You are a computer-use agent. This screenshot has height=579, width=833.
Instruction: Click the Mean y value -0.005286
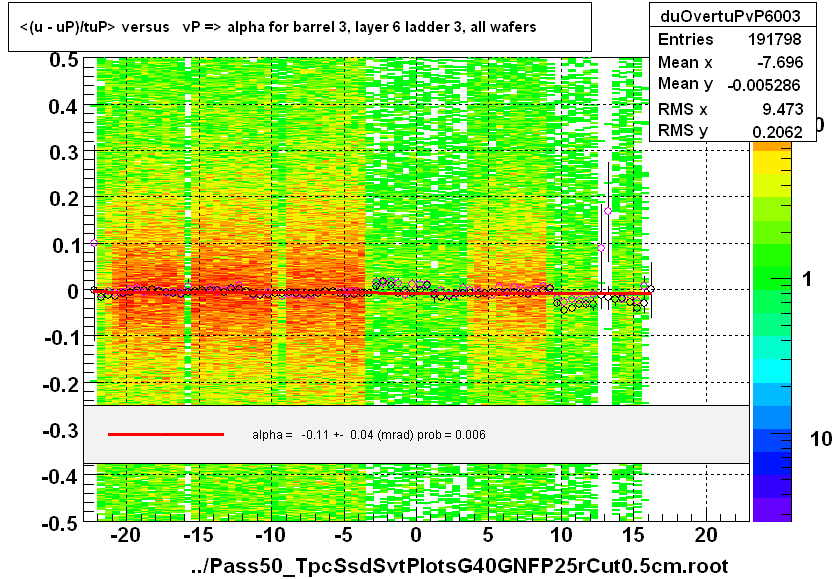click(763, 85)
